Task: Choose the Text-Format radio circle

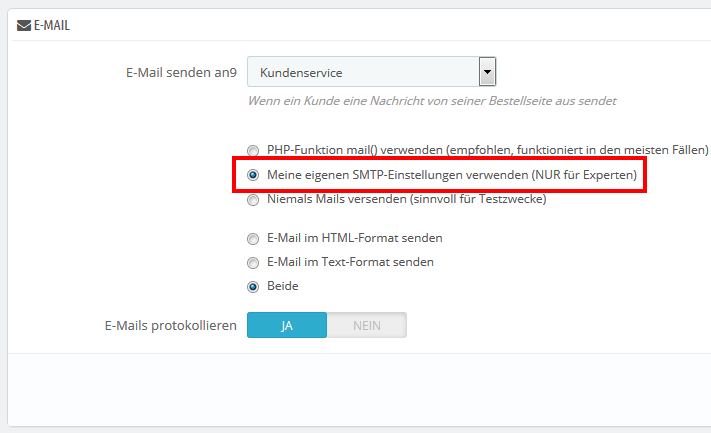Action: point(253,262)
